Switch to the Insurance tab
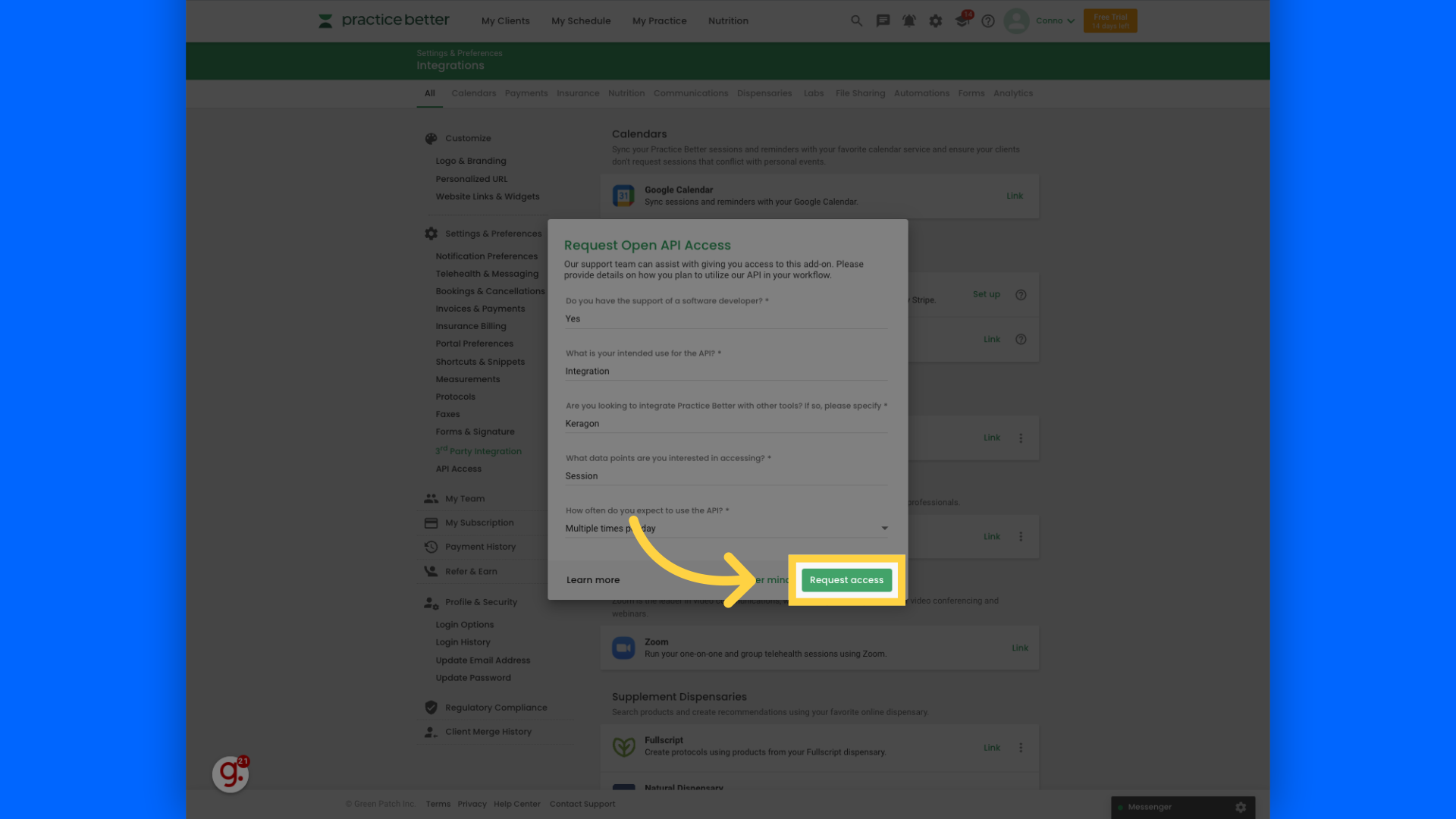 pos(577,93)
